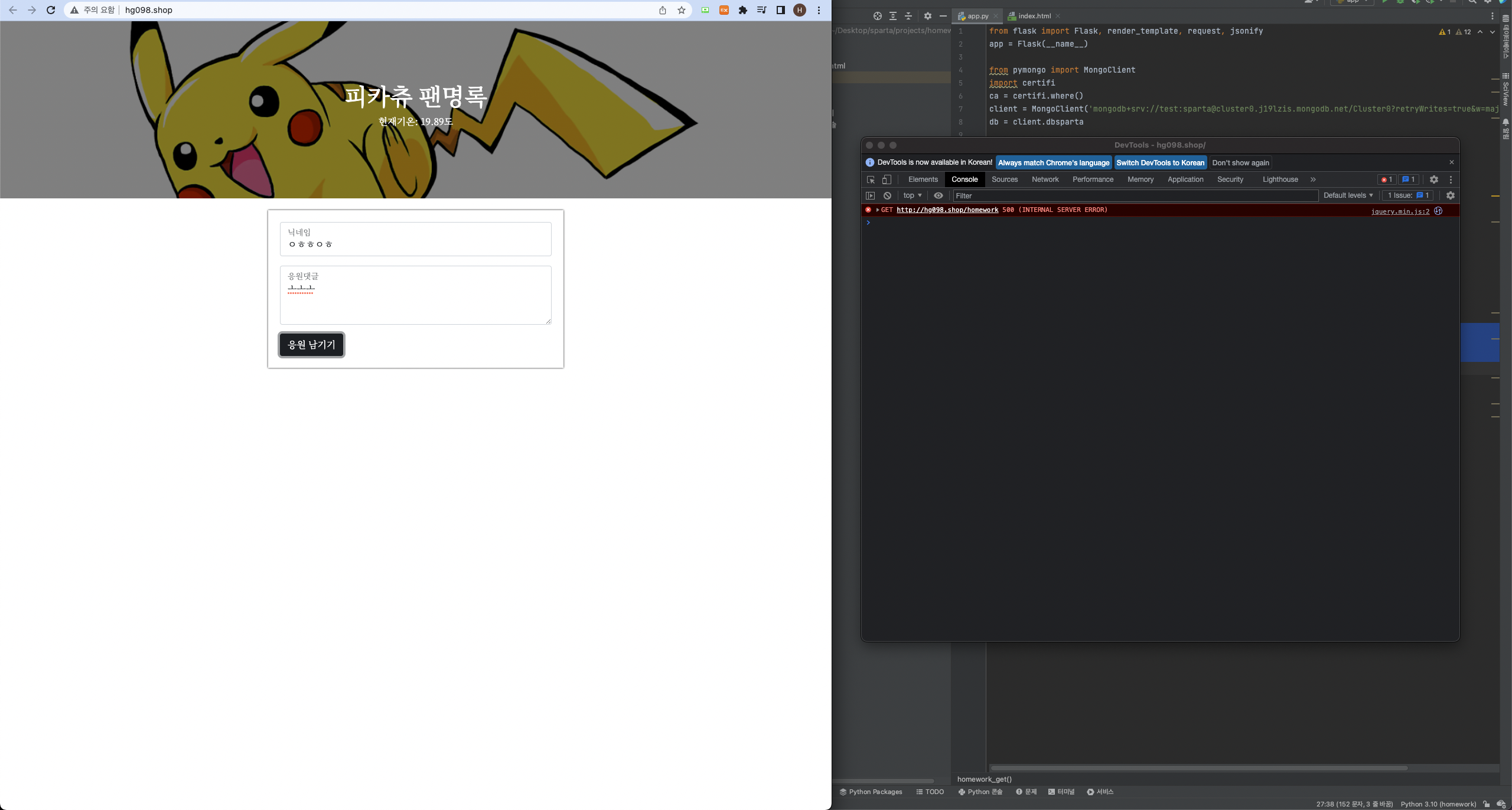Click the 응원 남기기 submit button
The width and height of the screenshot is (1512, 810).
(x=311, y=345)
